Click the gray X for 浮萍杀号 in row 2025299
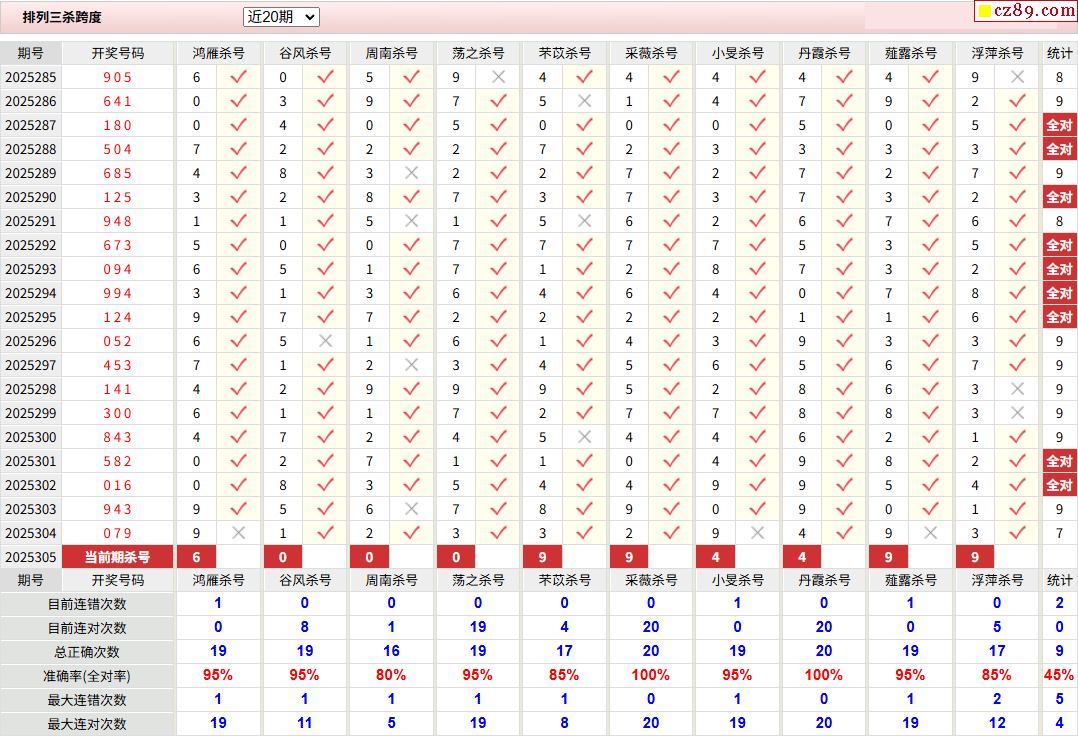Image resolution: width=1078 pixels, height=740 pixels. (x=1018, y=413)
